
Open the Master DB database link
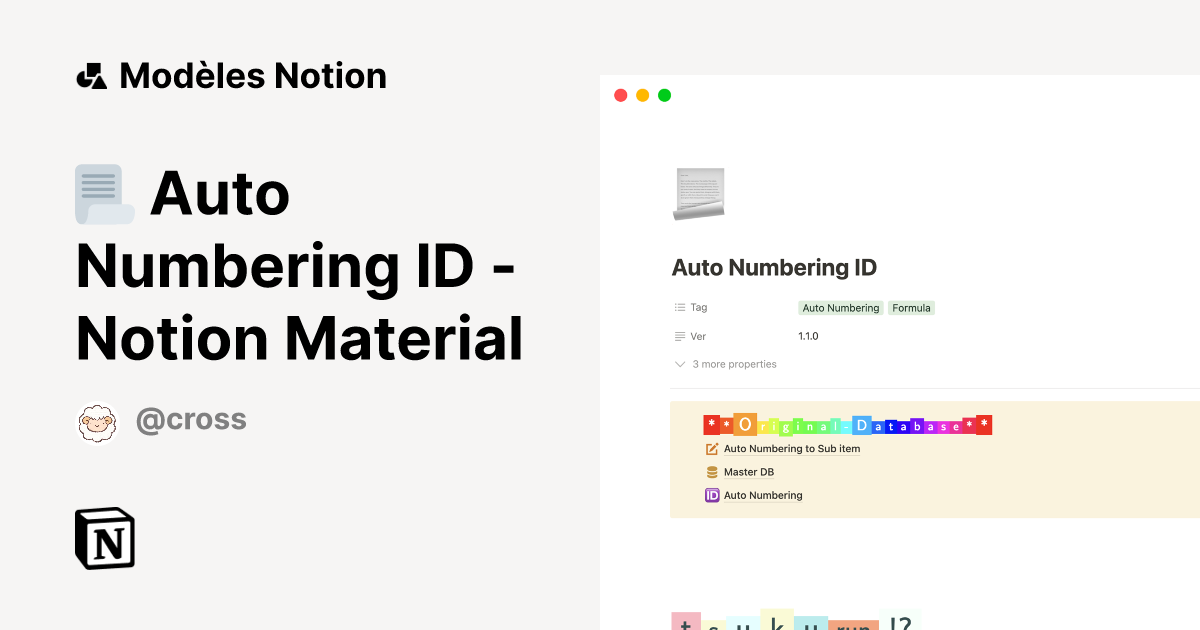click(x=747, y=471)
